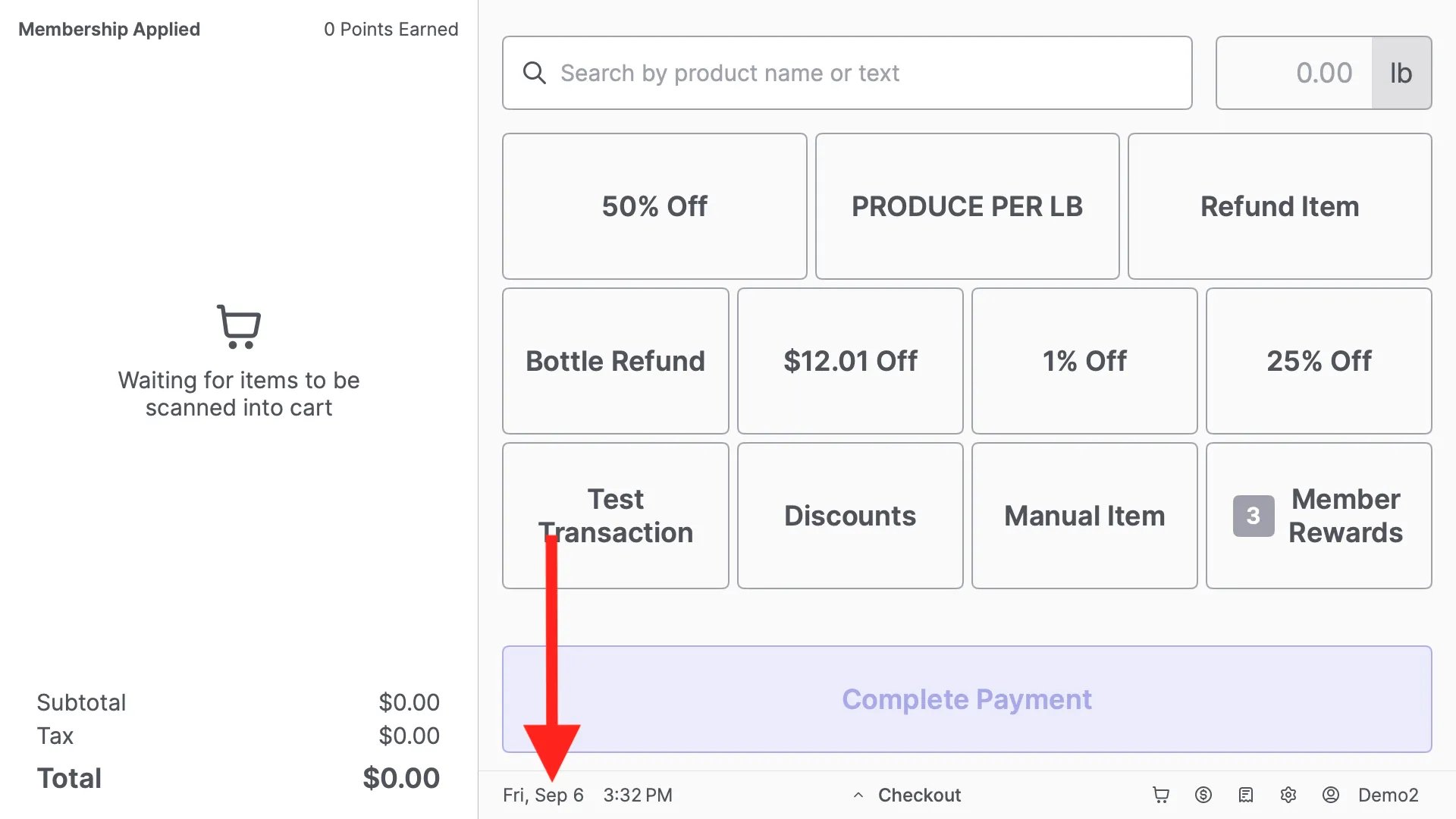Click the 3 badge on Member Rewards
Image resolution: width=1456 pixels, height=819 pixels.
click(1254, 516)
